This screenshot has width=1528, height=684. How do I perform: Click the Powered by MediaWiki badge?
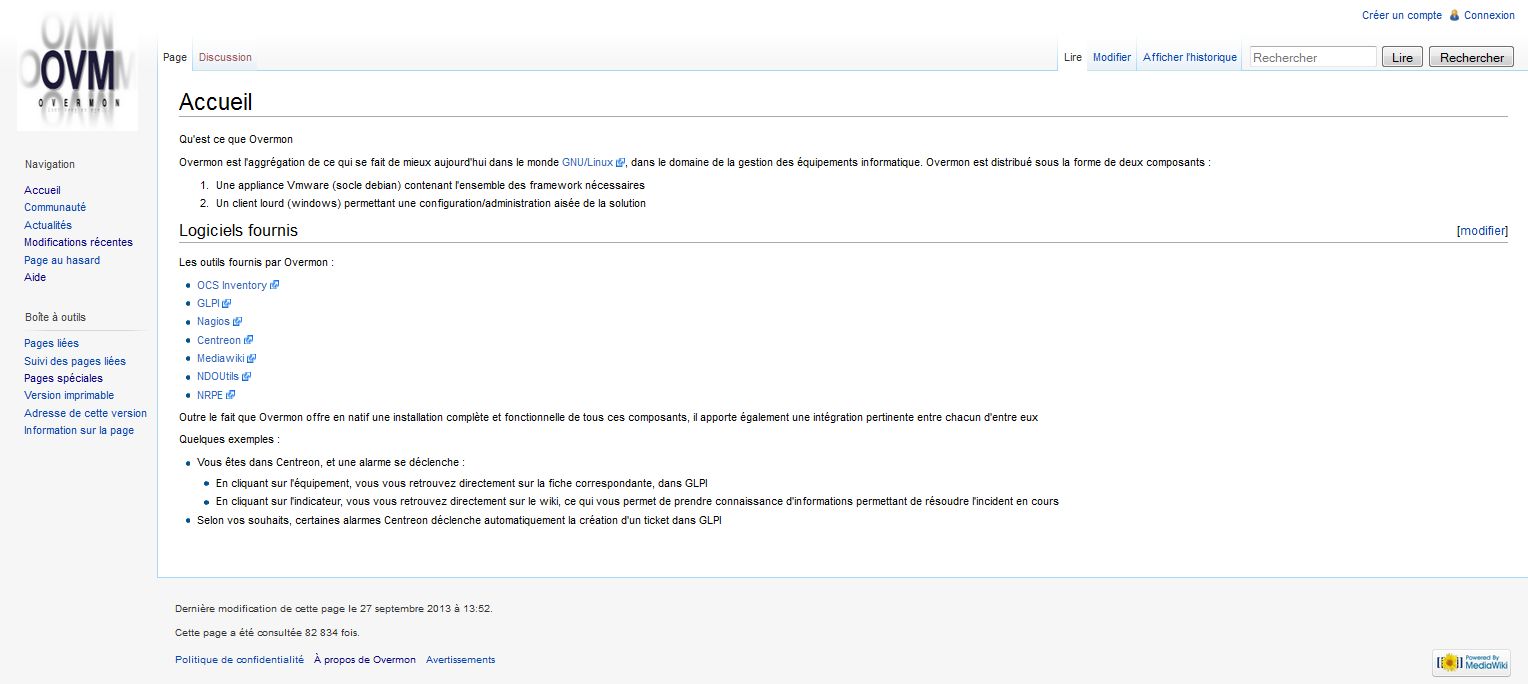click(1472, 662)
